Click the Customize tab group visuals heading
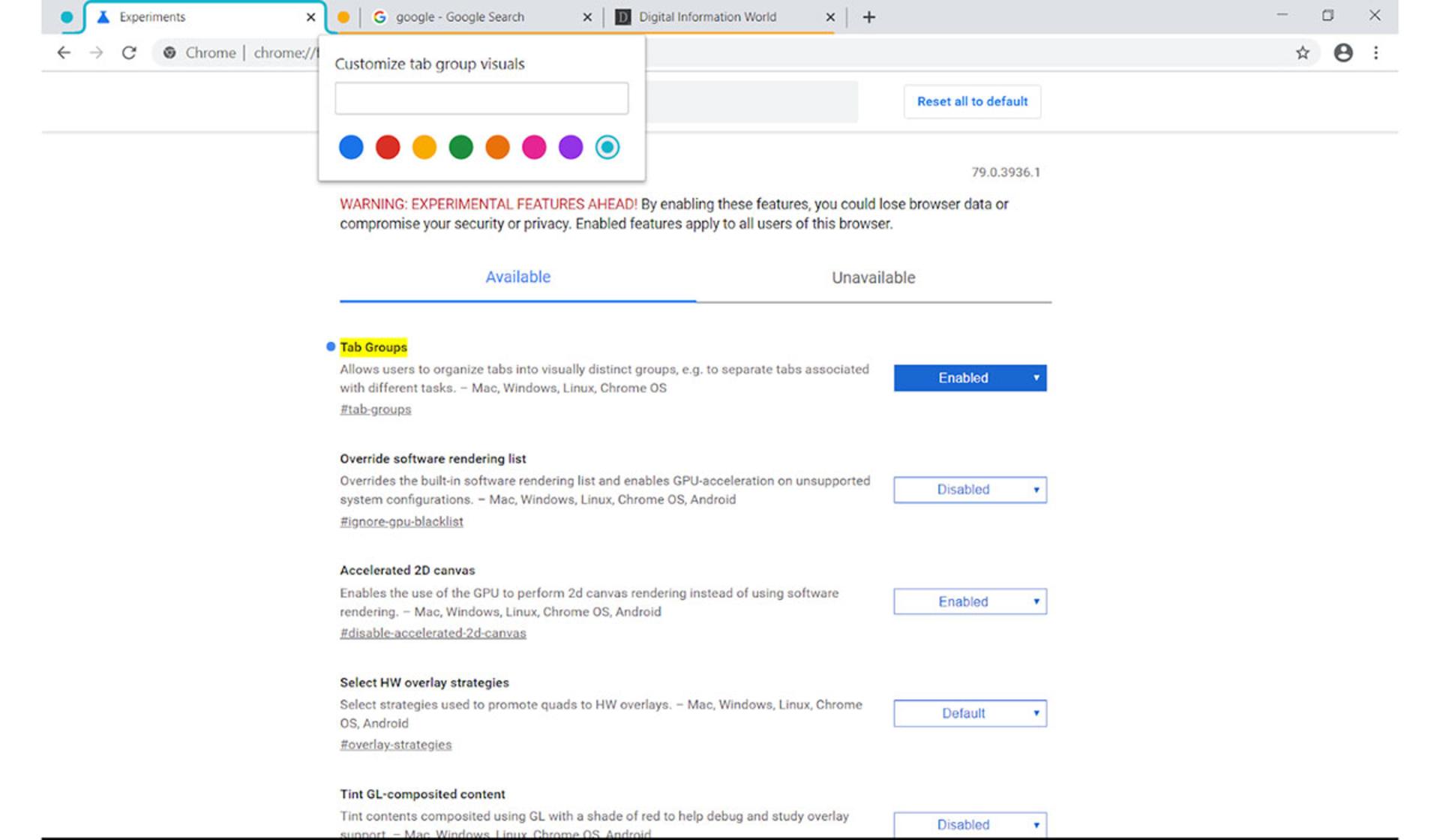Screen dimensions: 1440x840 [430, 64]
